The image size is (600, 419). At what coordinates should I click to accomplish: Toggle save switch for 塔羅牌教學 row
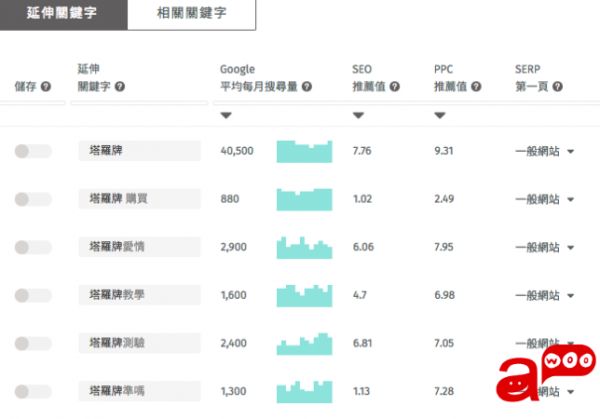tap(33, 295)
